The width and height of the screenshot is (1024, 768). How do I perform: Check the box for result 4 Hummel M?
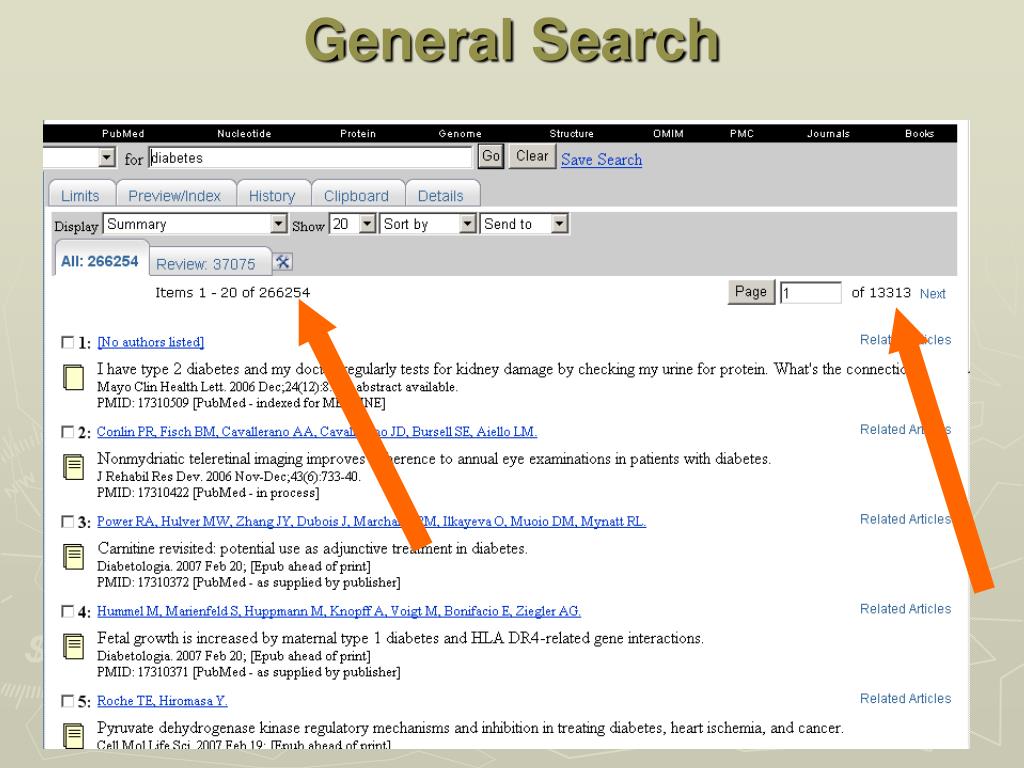67,611
